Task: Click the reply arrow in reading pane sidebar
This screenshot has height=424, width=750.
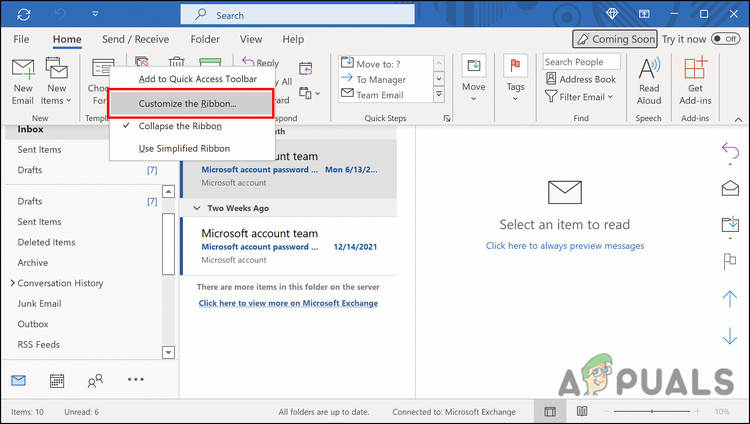Action: tap(730, 151)
